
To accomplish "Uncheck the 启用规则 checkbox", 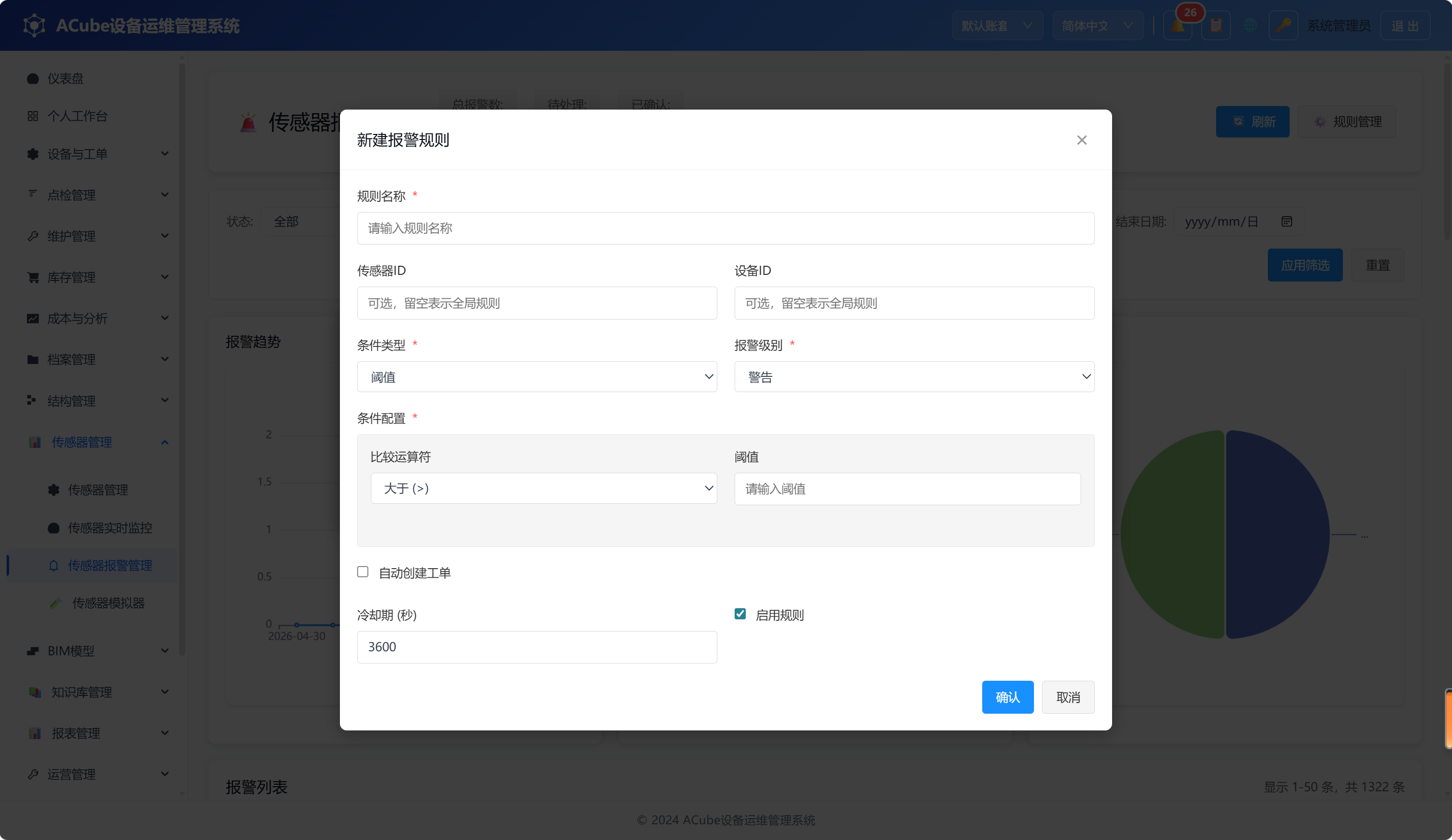I will click(740, 614).
